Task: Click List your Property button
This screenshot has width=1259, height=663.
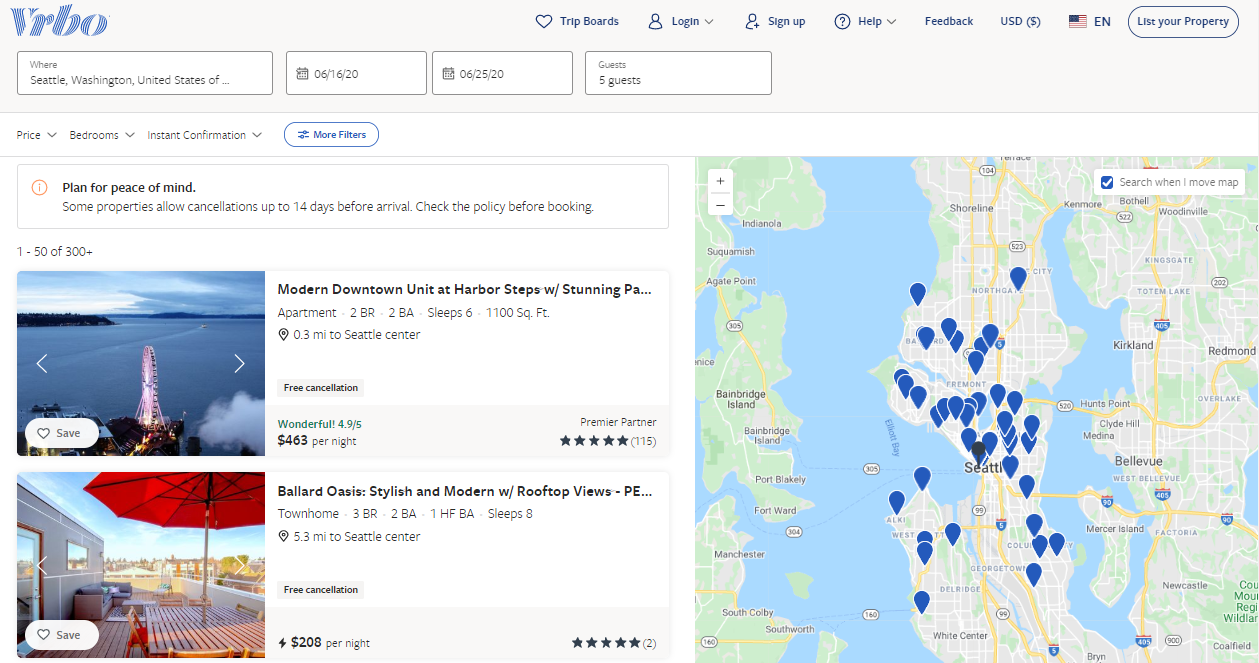Action: coord(1182,21)
